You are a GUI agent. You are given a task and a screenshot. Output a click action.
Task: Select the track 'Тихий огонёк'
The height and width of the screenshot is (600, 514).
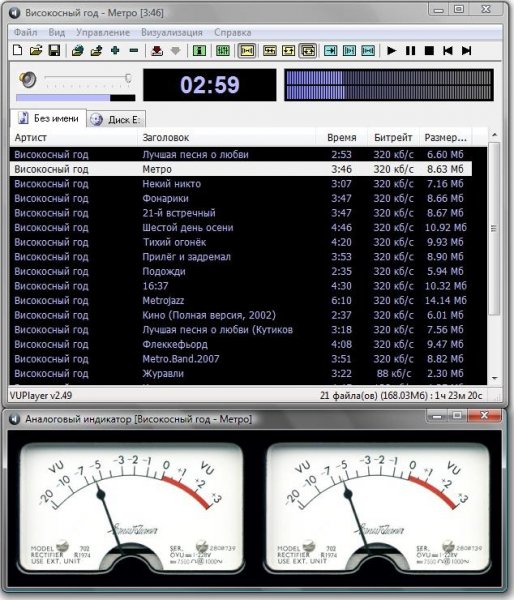[241, 242]
